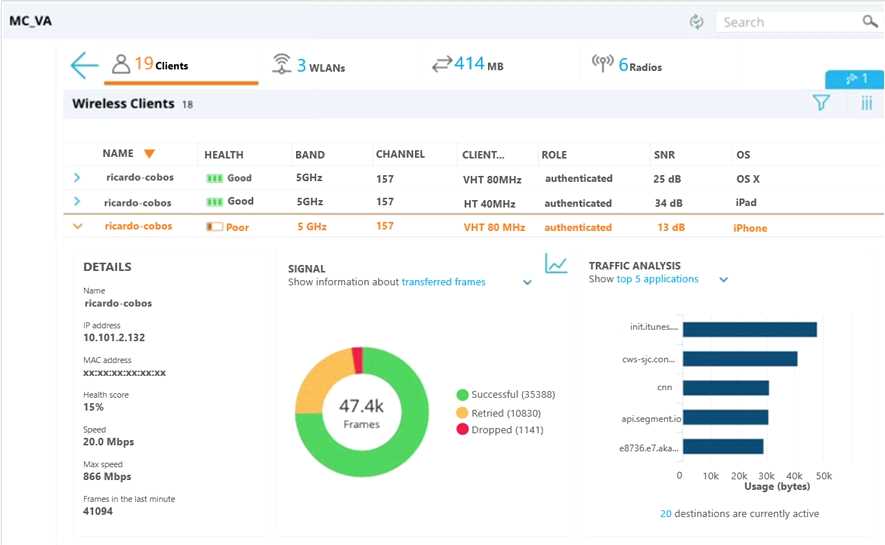This screenshot has width=885, height=545.
Task: Open the top 5 applications dropdown
Action: coord(724,280)
